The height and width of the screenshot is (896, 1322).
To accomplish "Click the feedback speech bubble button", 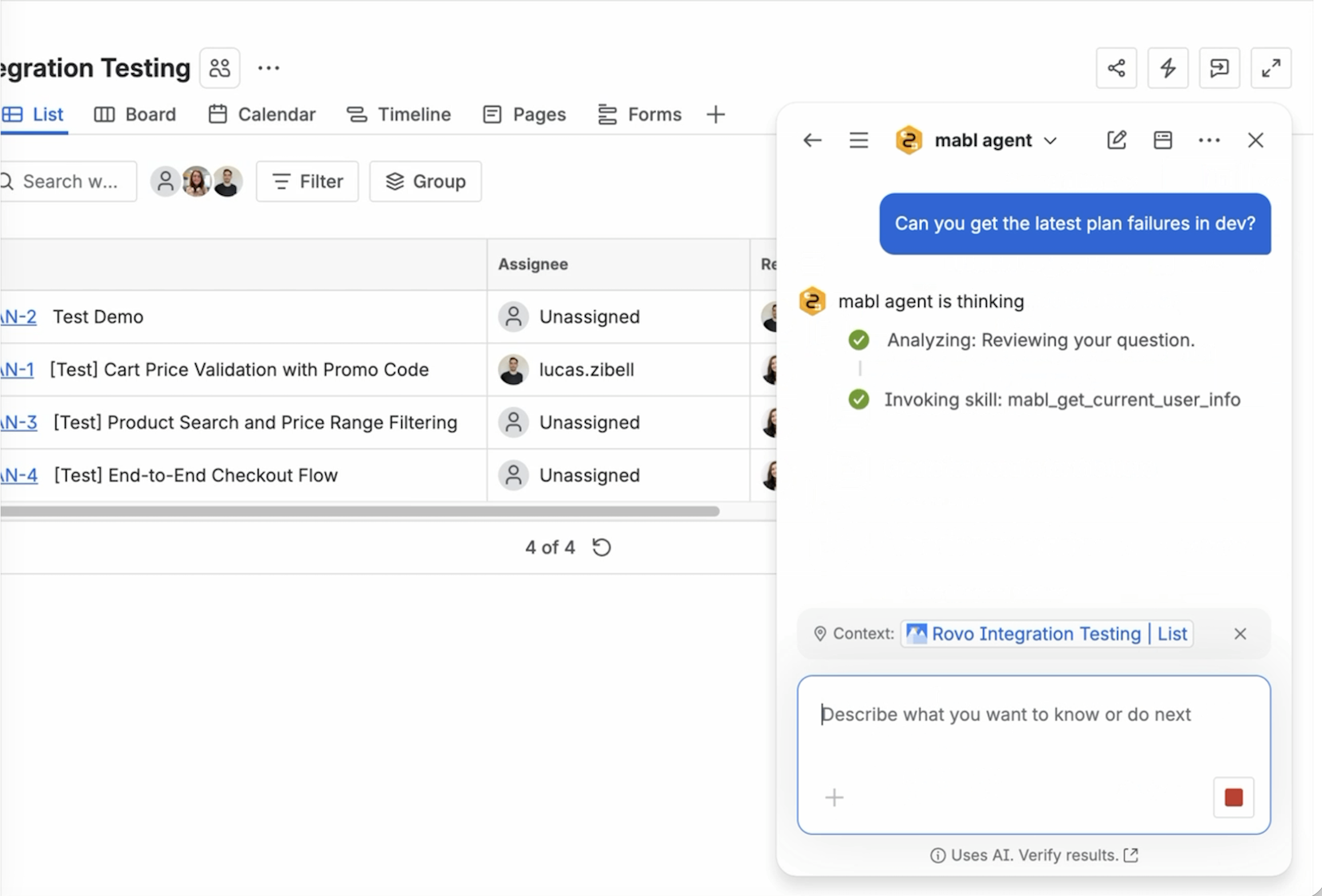I will tap(1219, 68).
